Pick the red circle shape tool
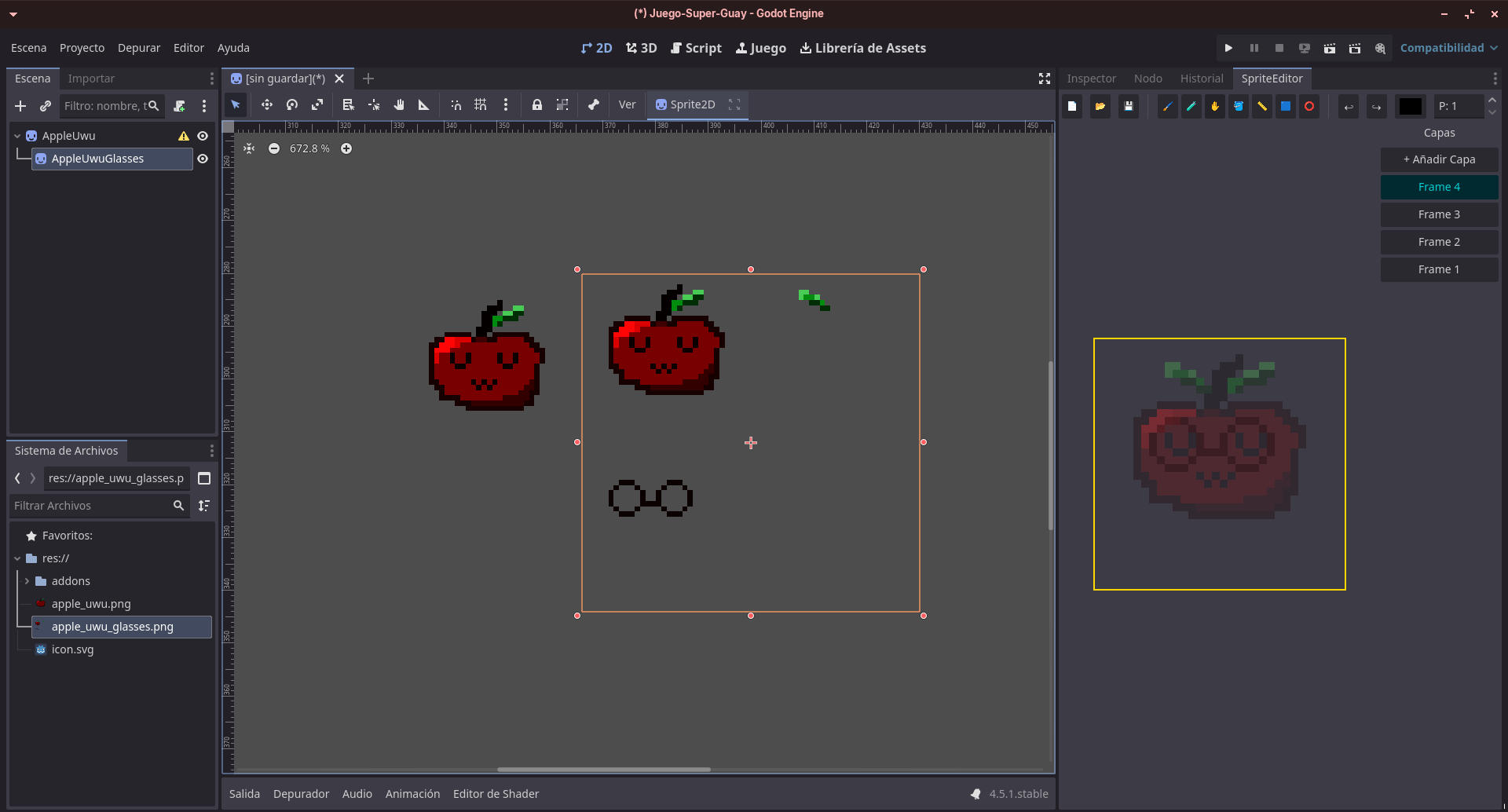This screenshot has width=1508, height=812. (x=1309, y=106)
